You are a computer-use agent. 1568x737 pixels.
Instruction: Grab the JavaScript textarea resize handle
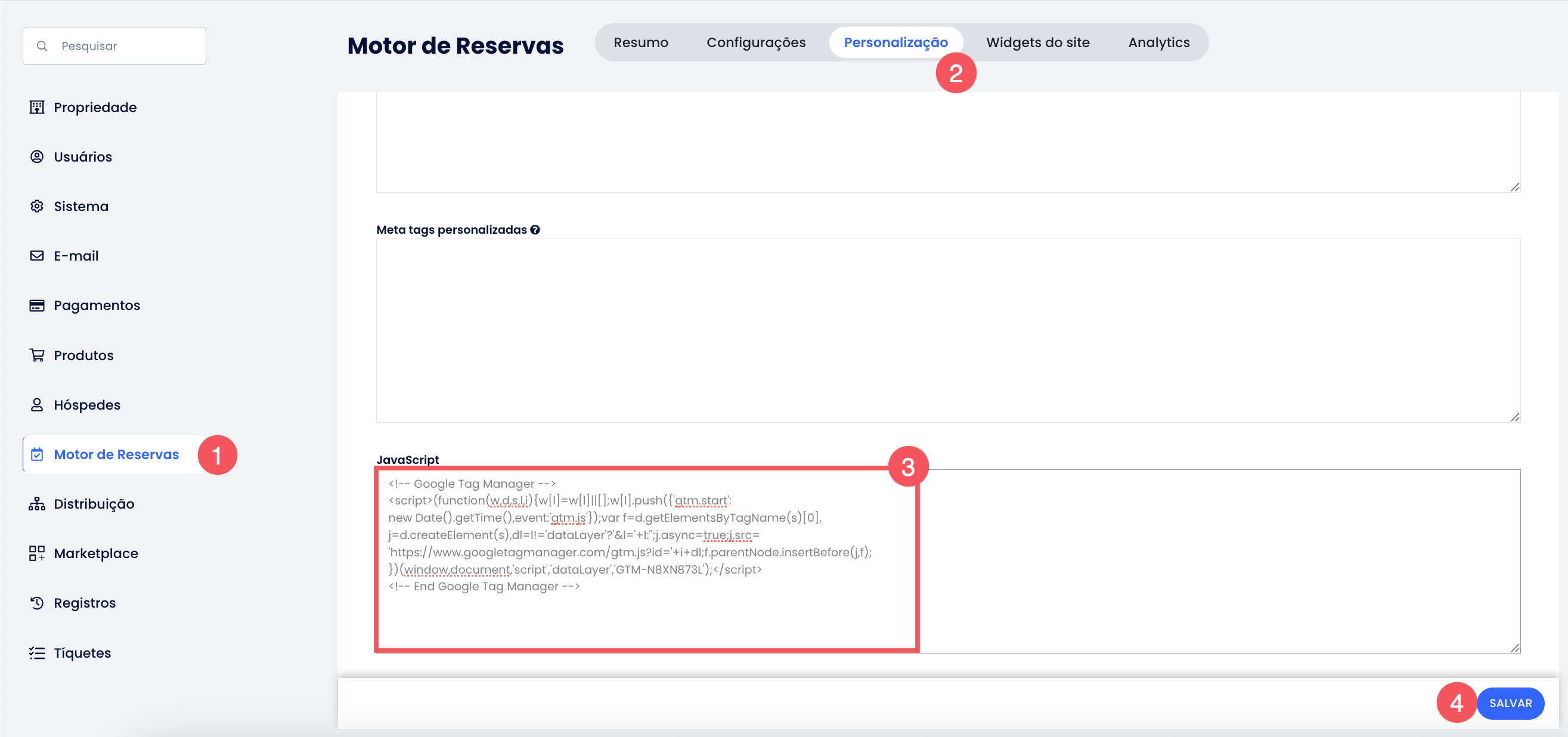point(1514,648)
